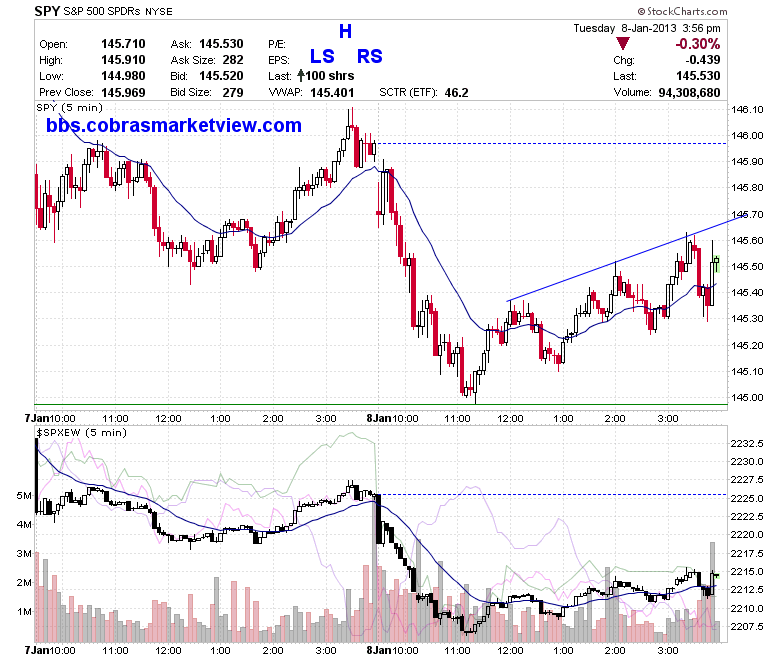The image size is (780, 659).
Task: Click the 145.50 price axis label
Action: [x=747, y=267]
